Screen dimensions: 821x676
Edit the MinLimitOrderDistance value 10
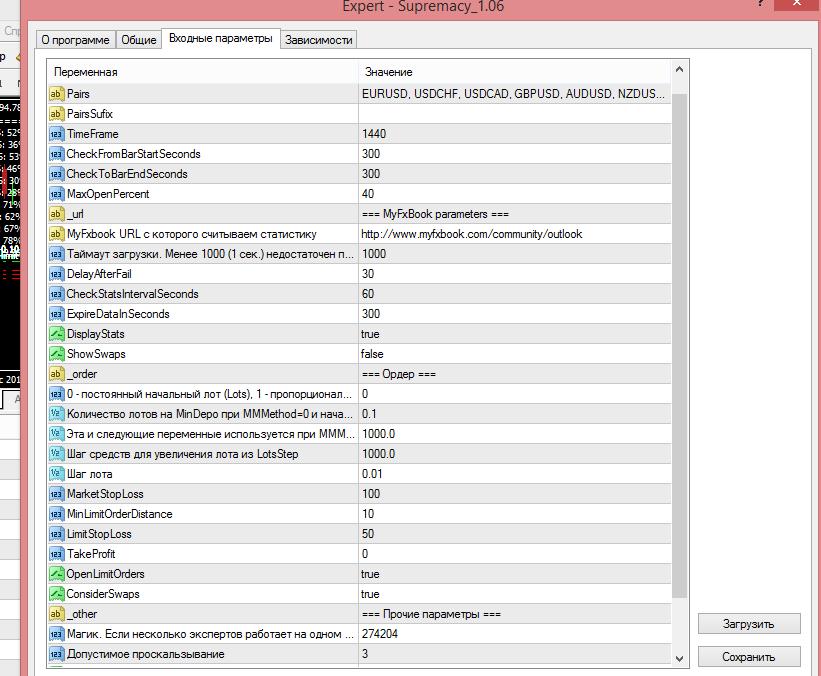pos(515,514)
